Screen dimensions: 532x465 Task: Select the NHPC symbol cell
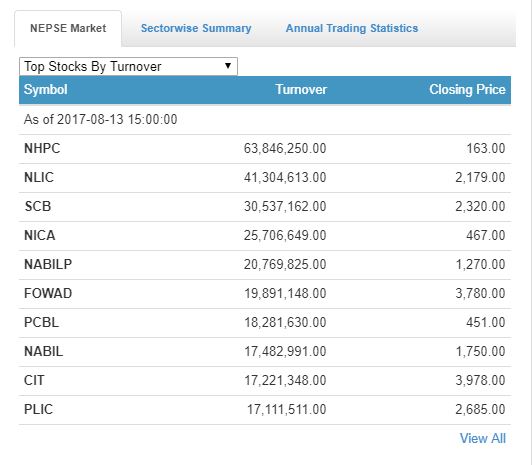pos(42,149)
